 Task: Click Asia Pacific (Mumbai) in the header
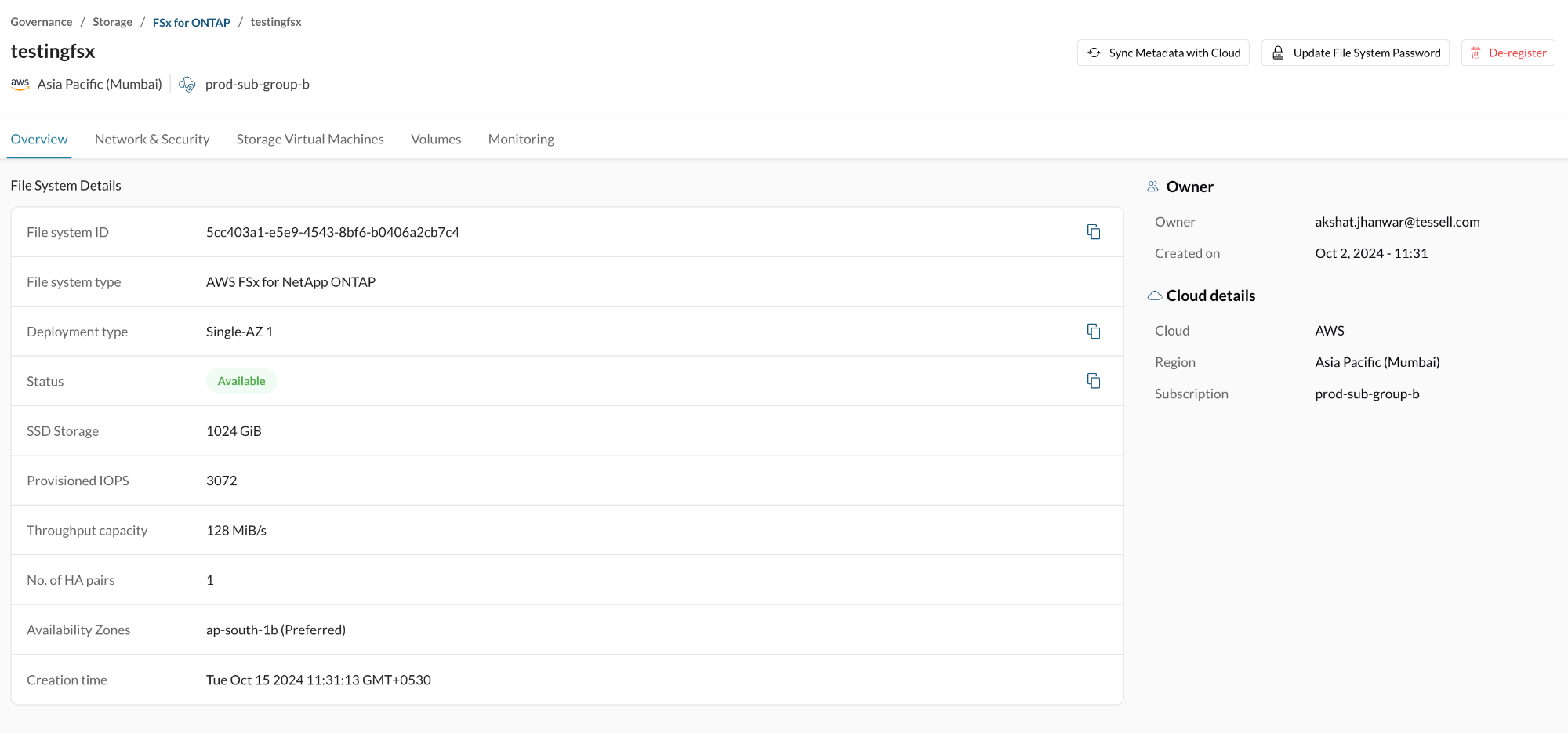(x=100, y=84)
